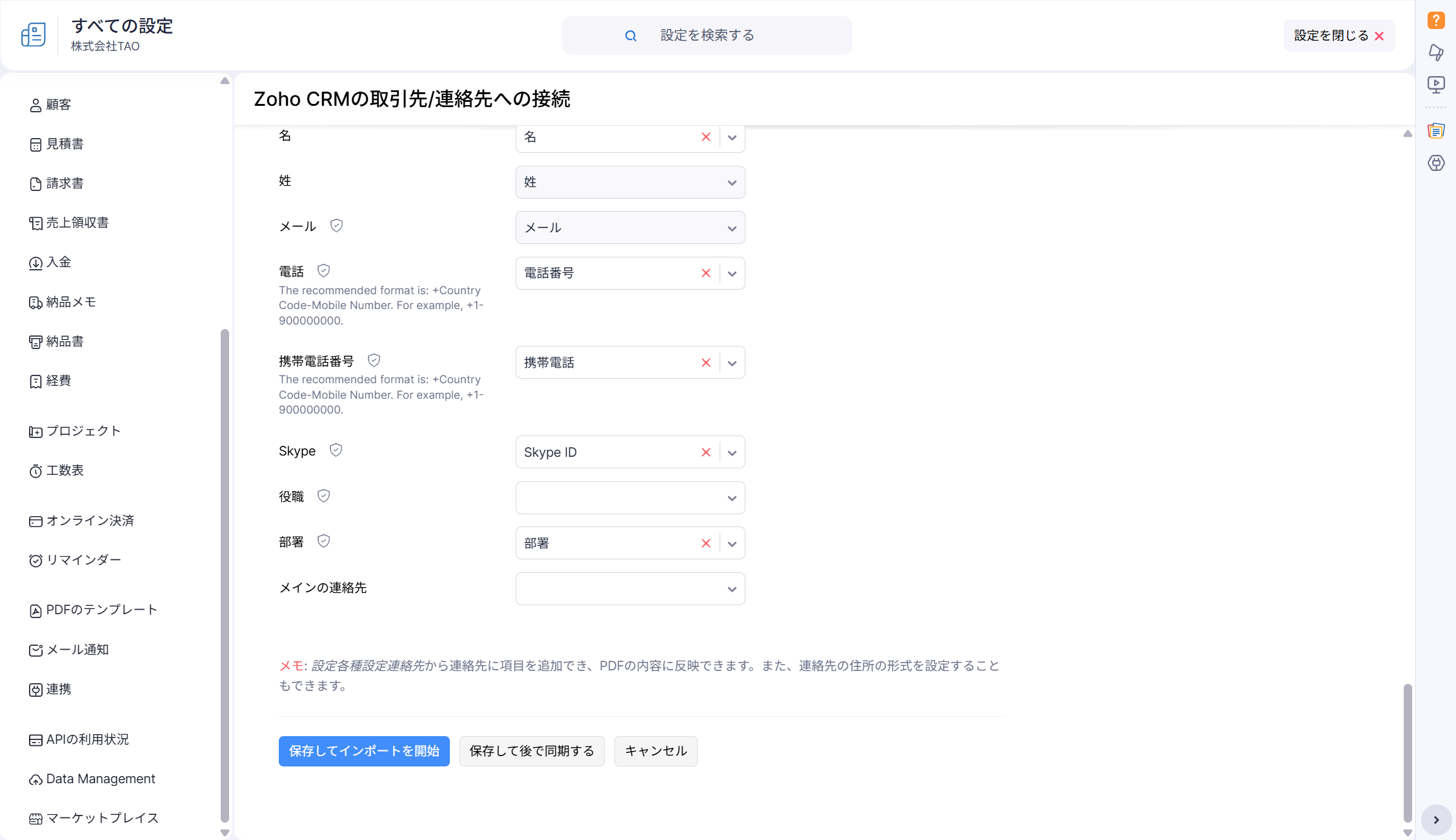Screen dimensions: 1456x840
Task: Click the shield icon next to メール
Action: coord(336,225)
